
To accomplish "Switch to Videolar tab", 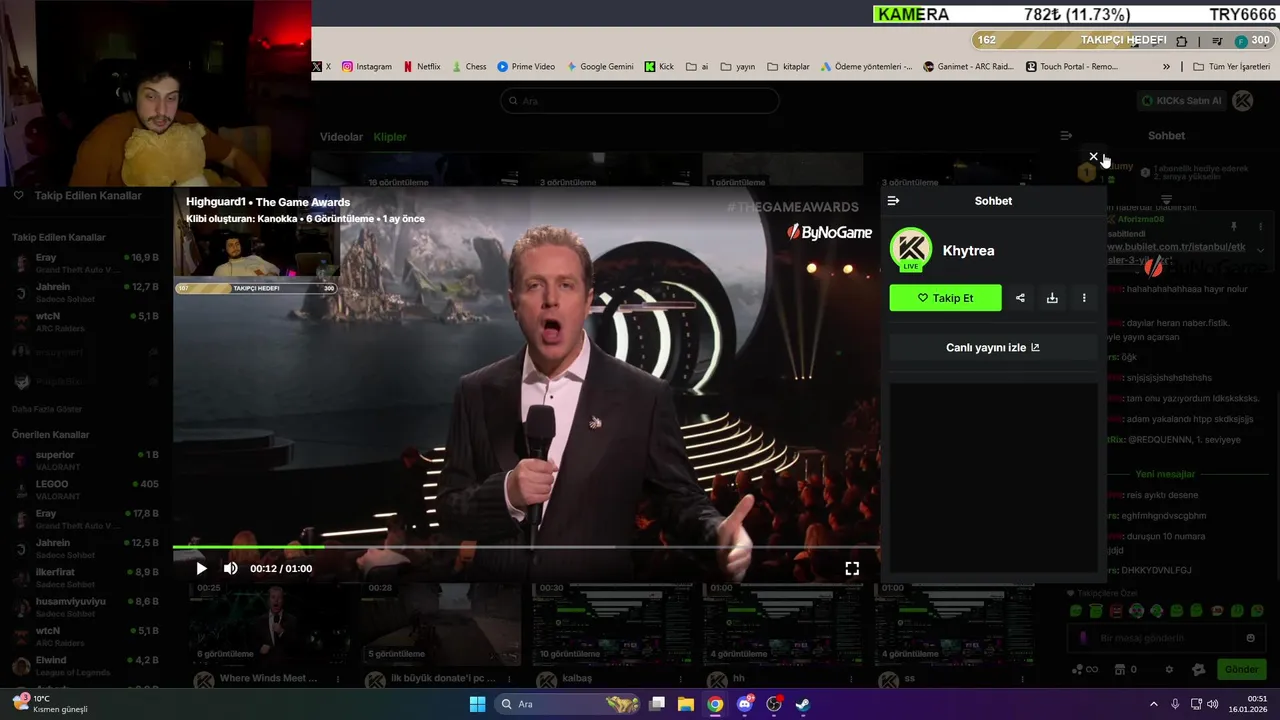I will [x=341, y=137].
